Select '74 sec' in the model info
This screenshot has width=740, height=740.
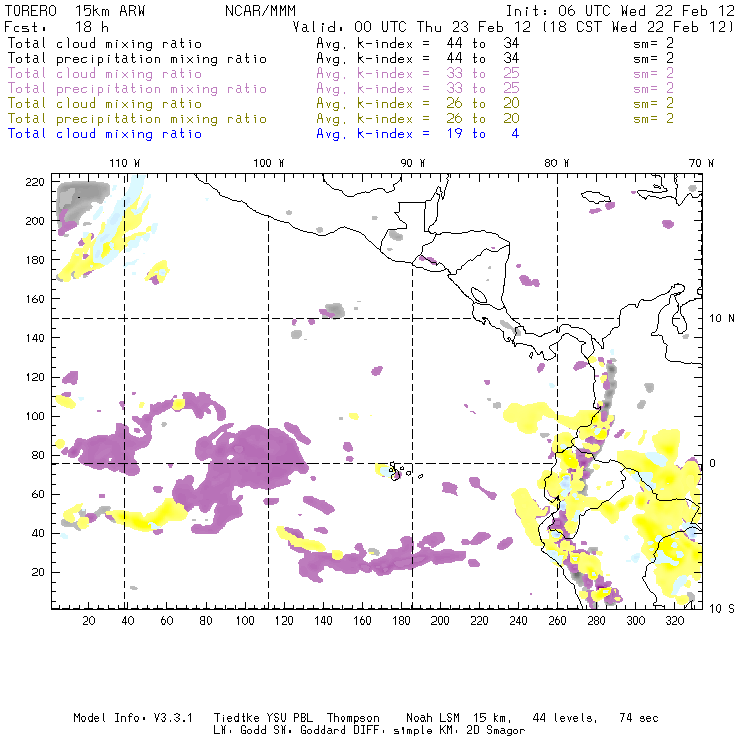pyautogui.click(x=639, y=718)
